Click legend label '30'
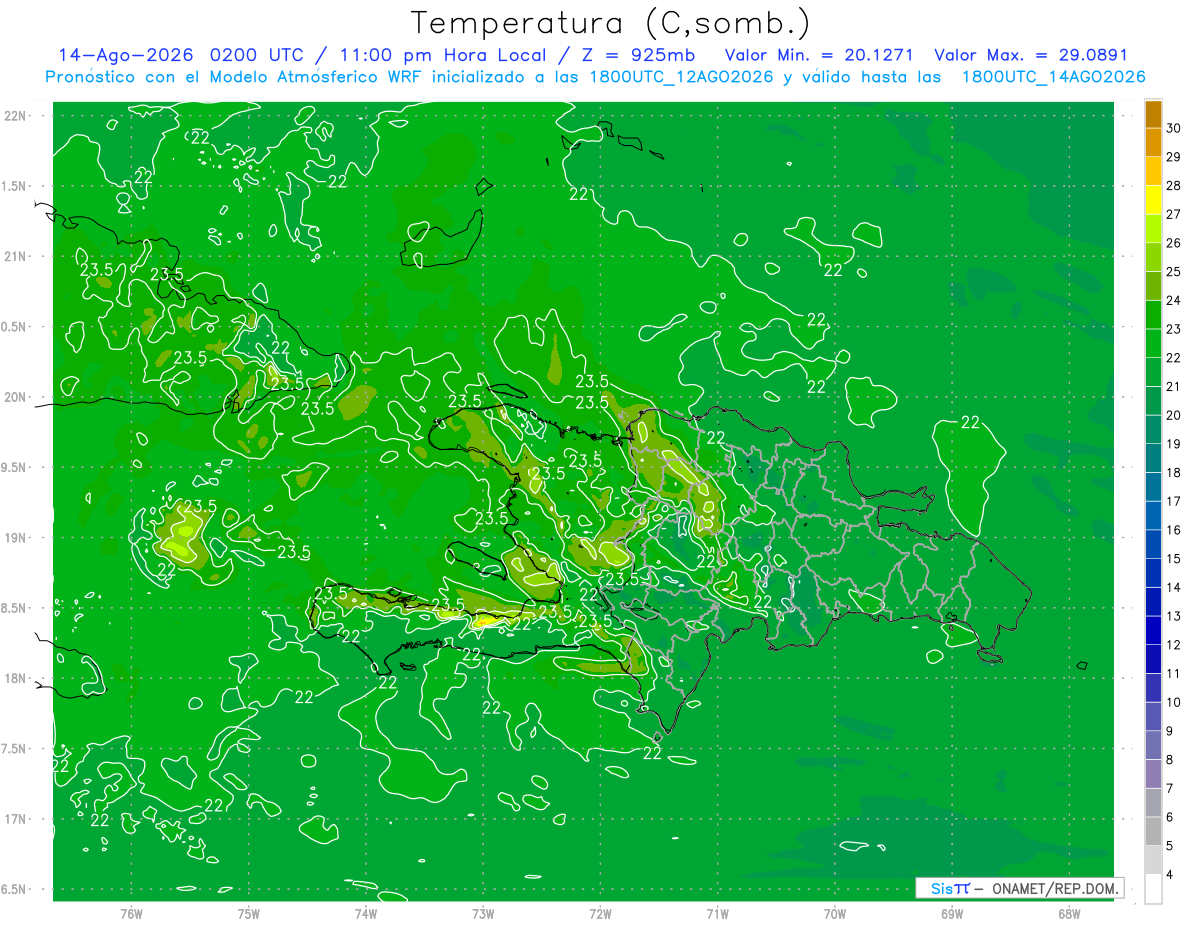The image size is (1200, 927). pyautogui.click(x=1174, y=129)
